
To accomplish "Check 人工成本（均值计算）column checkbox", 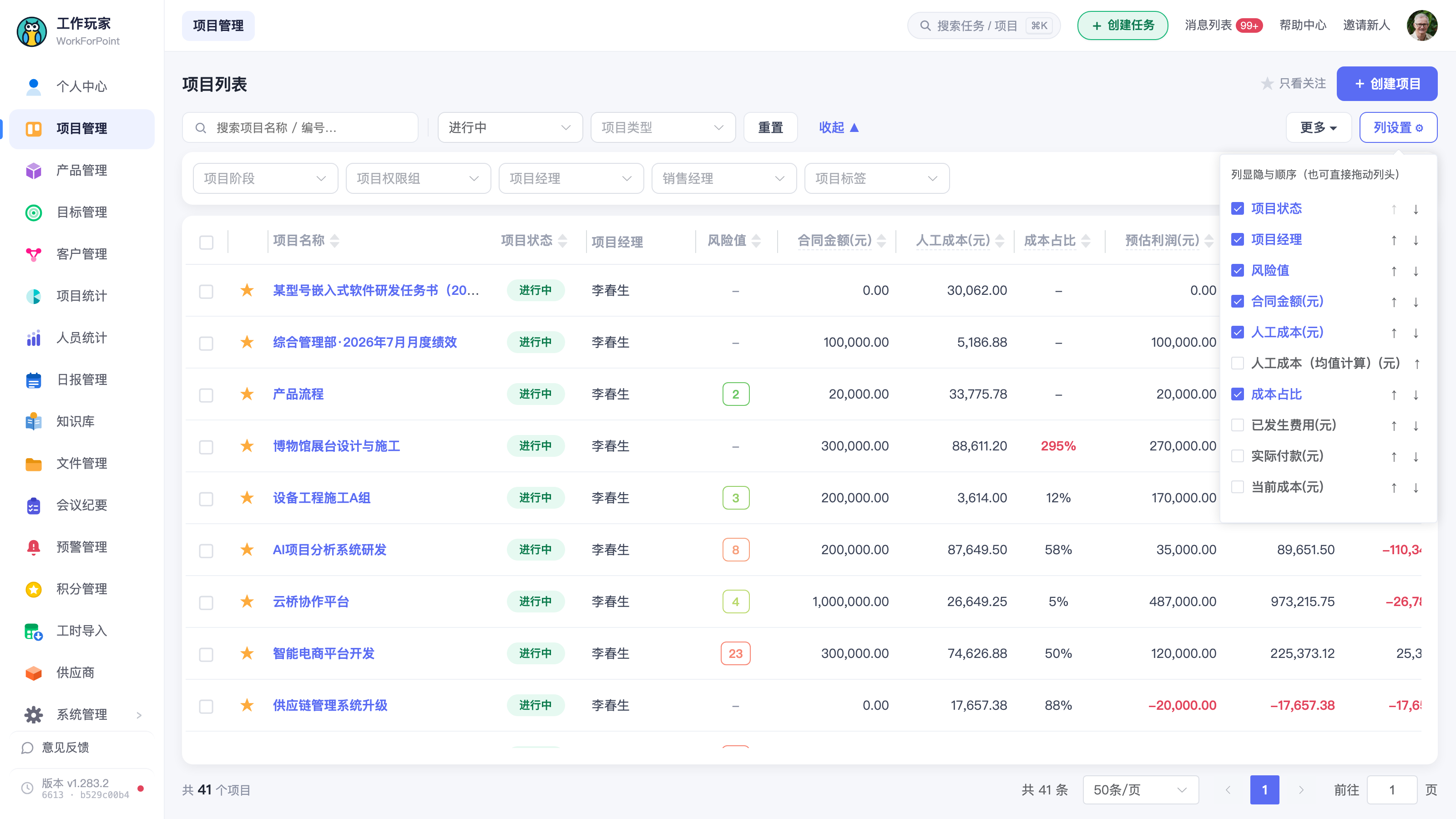I will 1237,364.
